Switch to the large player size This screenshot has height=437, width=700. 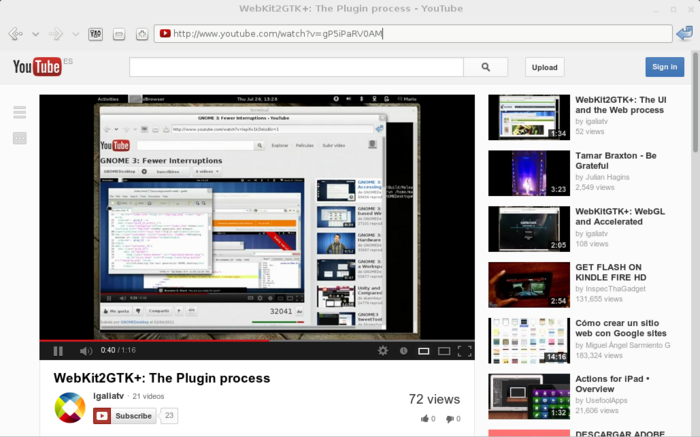point(444,351)
